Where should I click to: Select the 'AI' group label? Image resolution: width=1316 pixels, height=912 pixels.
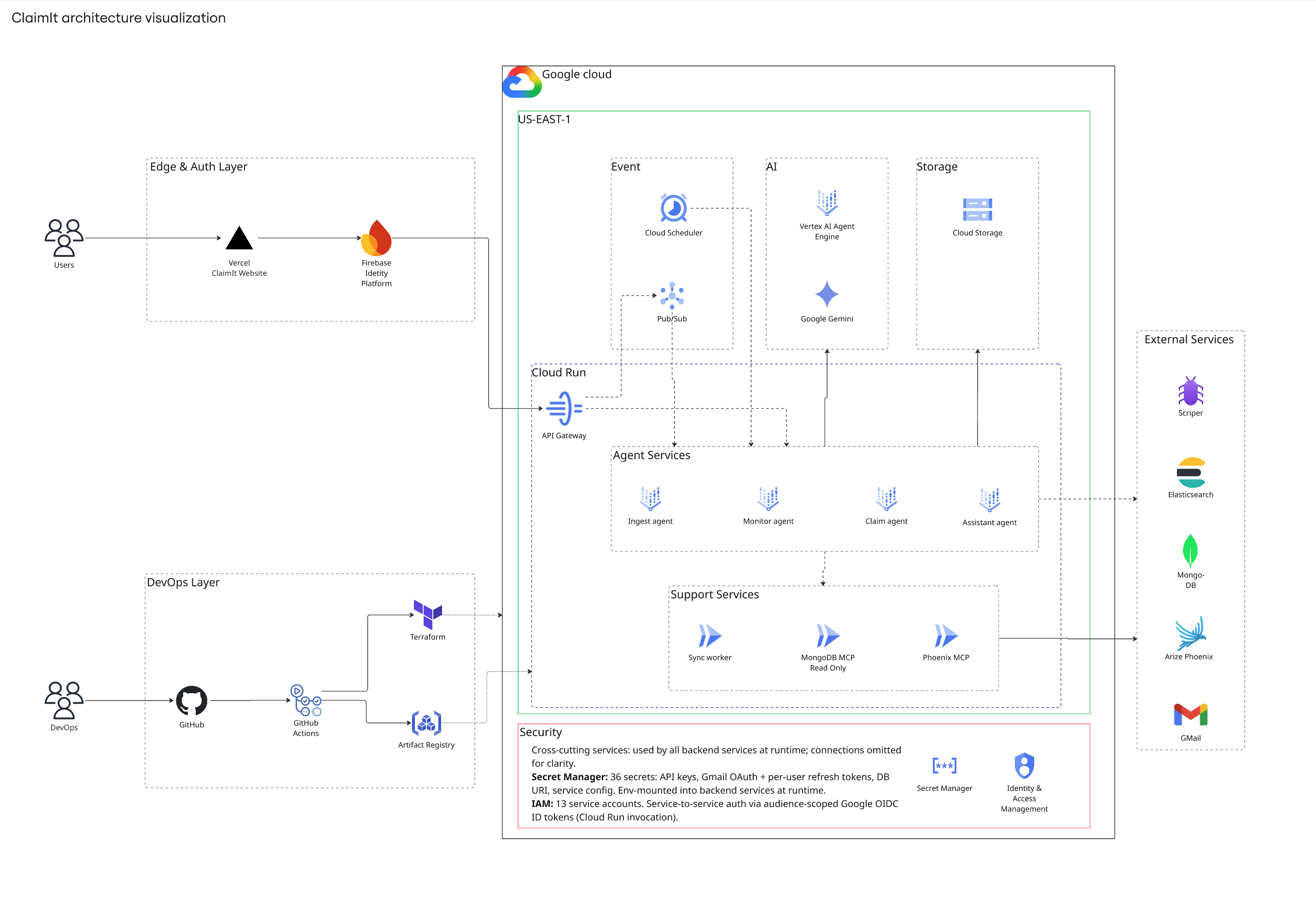tap(771, 166)
